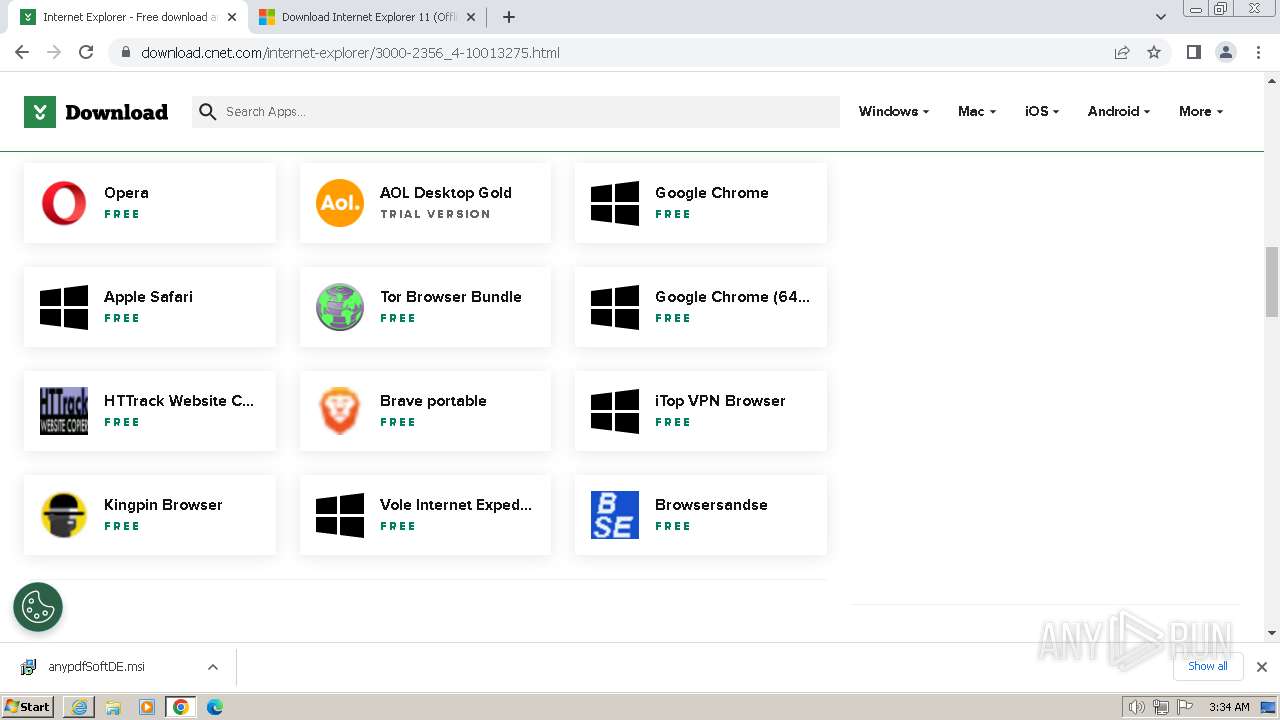Click the Google Chrome (64... Windows logo
1280x720 pixels.
615,307
